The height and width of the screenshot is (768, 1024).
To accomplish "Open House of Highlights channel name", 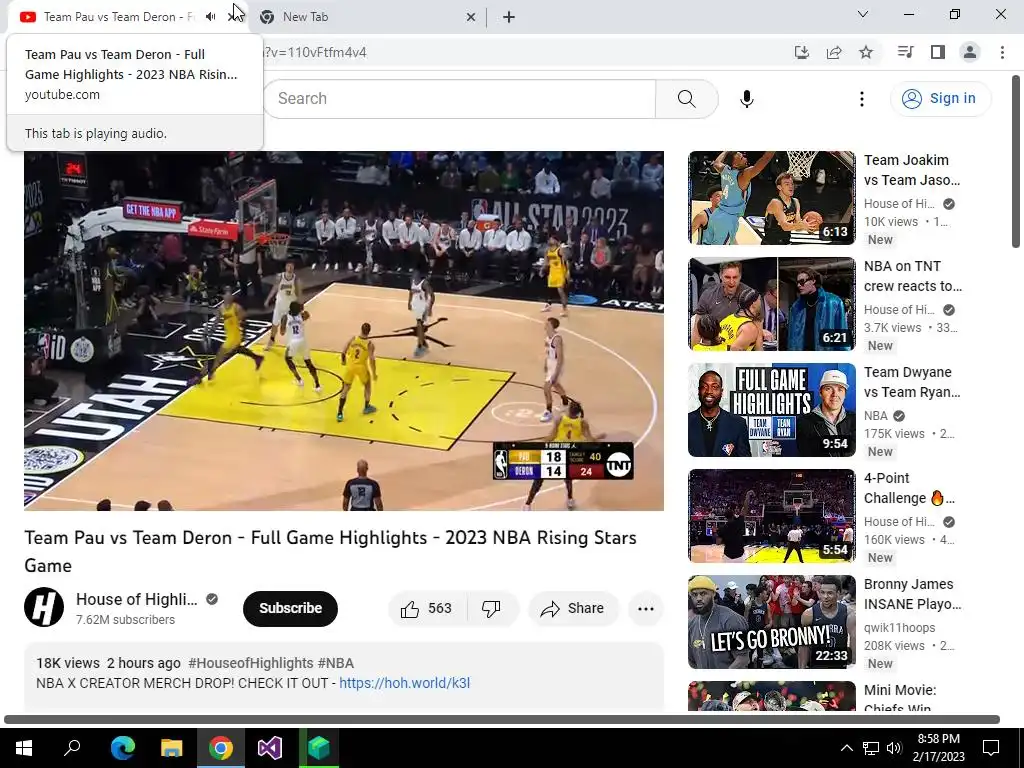I will click(136, 599).
